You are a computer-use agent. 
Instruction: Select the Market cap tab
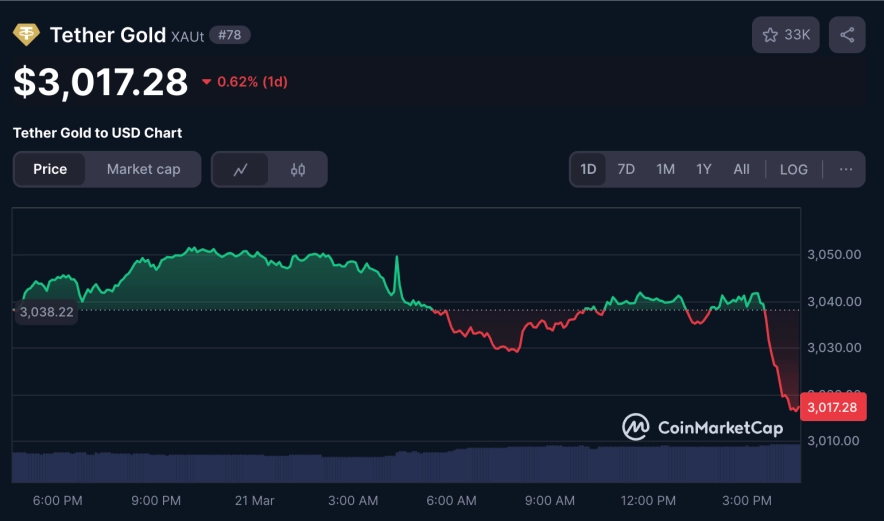[x=143, y=170]
